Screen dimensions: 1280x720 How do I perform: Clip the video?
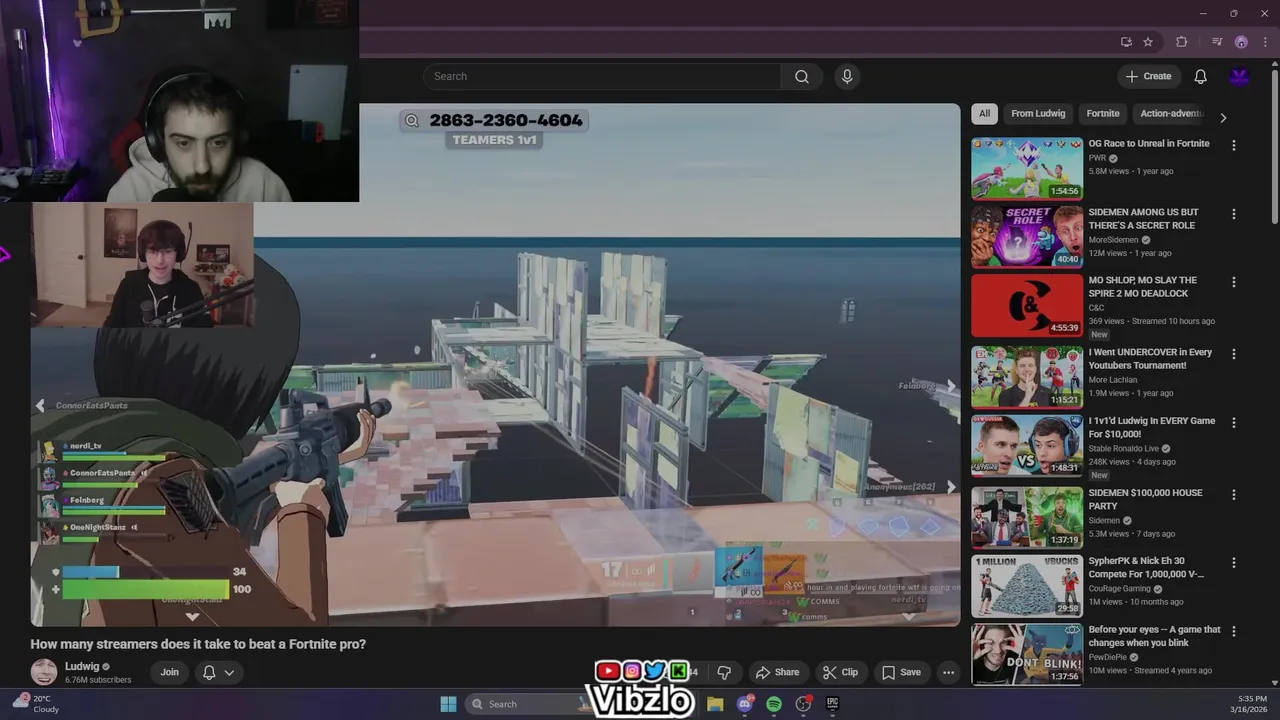click(840, 672)
